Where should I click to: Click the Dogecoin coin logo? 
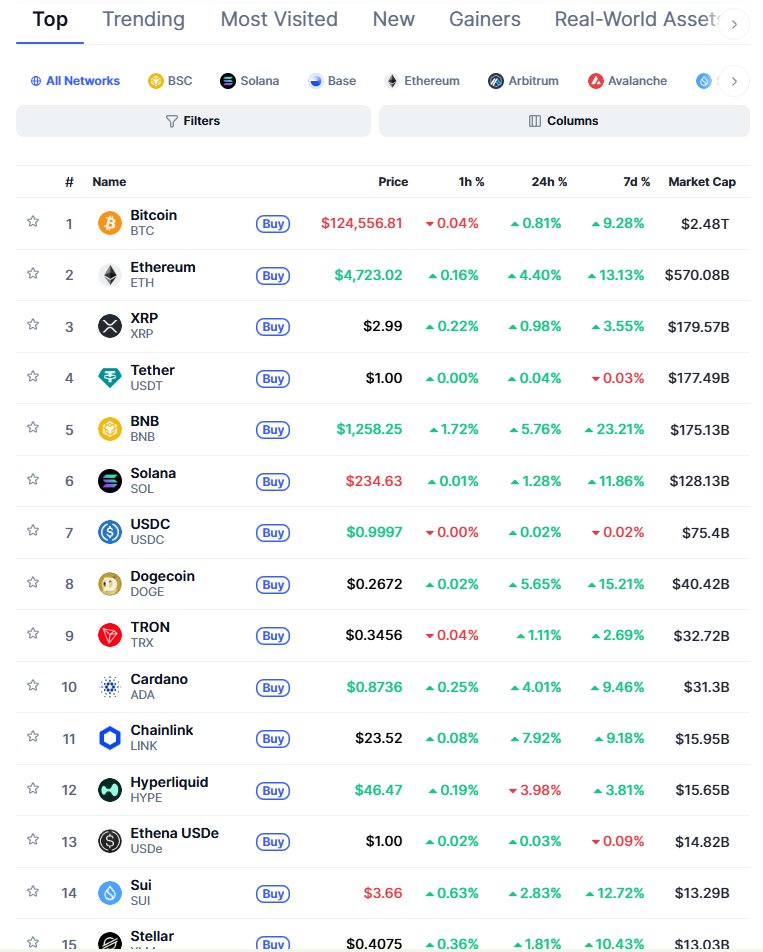pos(110,584)
